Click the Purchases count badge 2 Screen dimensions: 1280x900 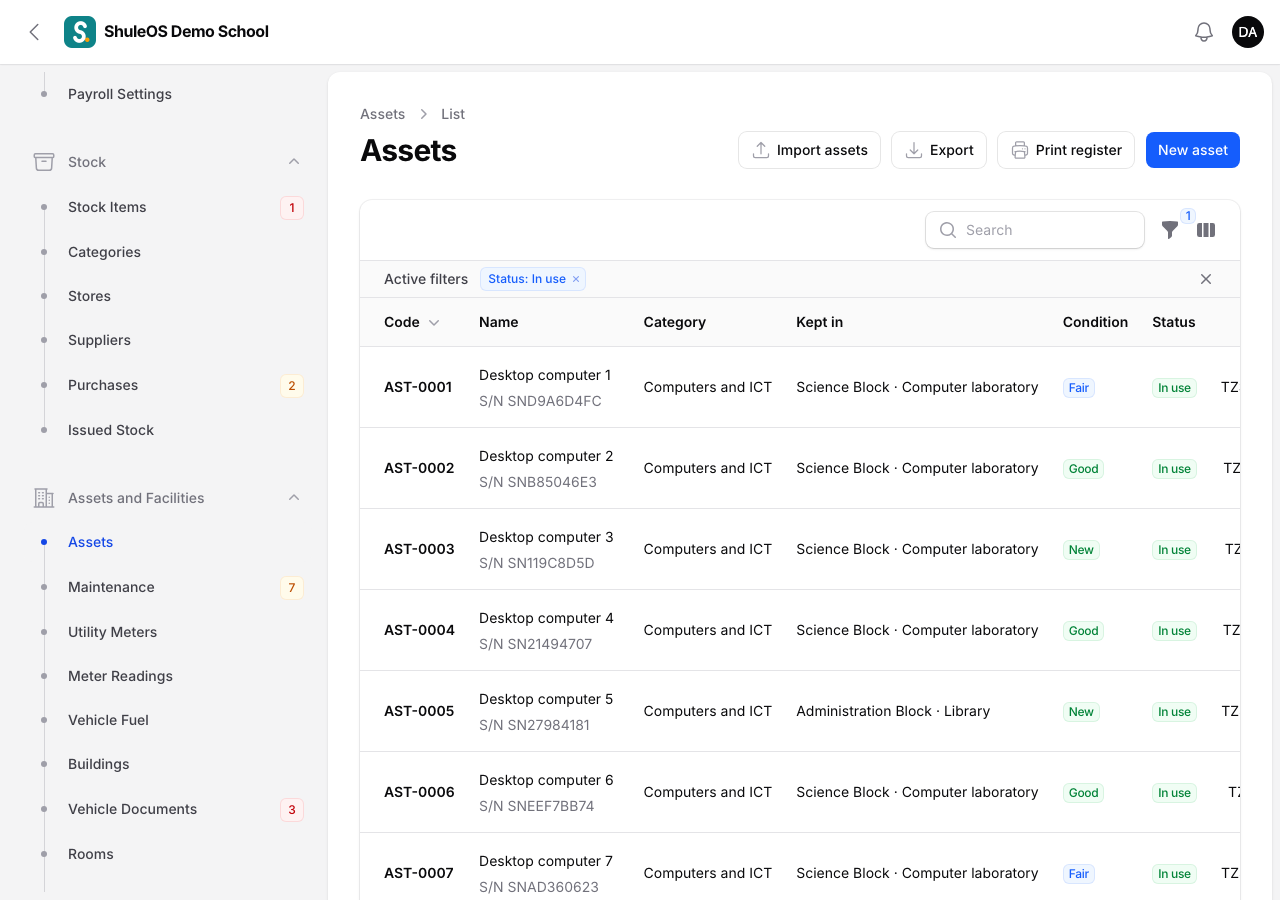click(x=292, y=386)
